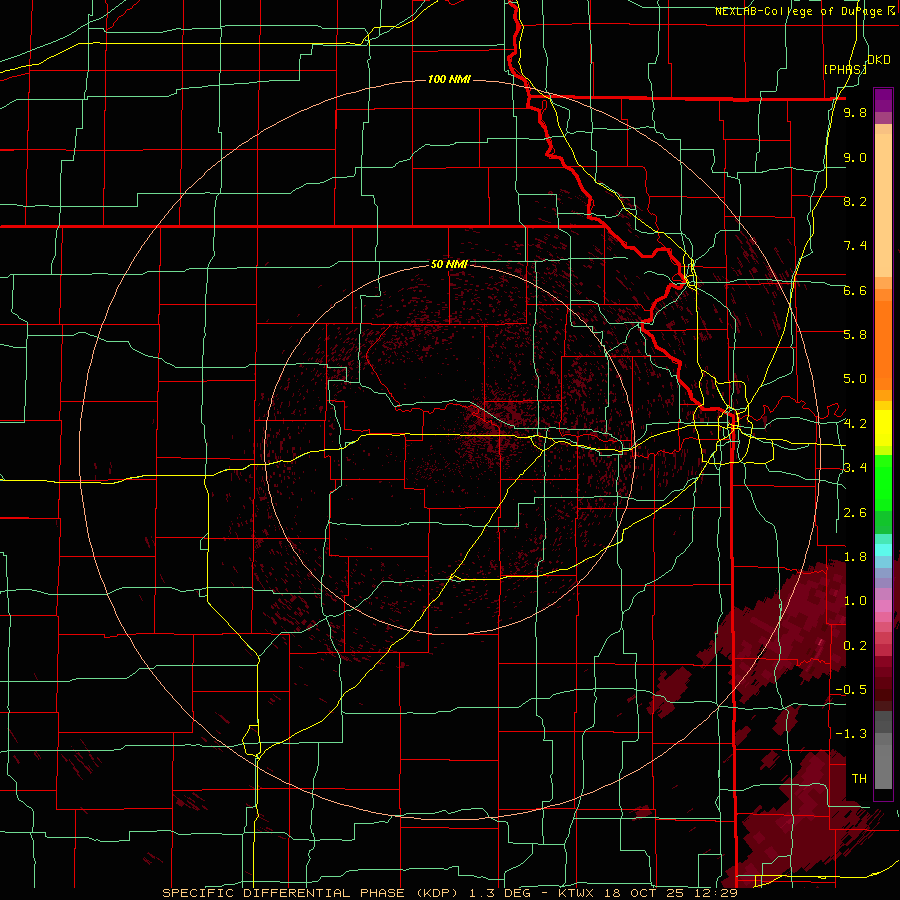Select the 1.8 value on the scale
900x900 pixels.
coord(855,557)
